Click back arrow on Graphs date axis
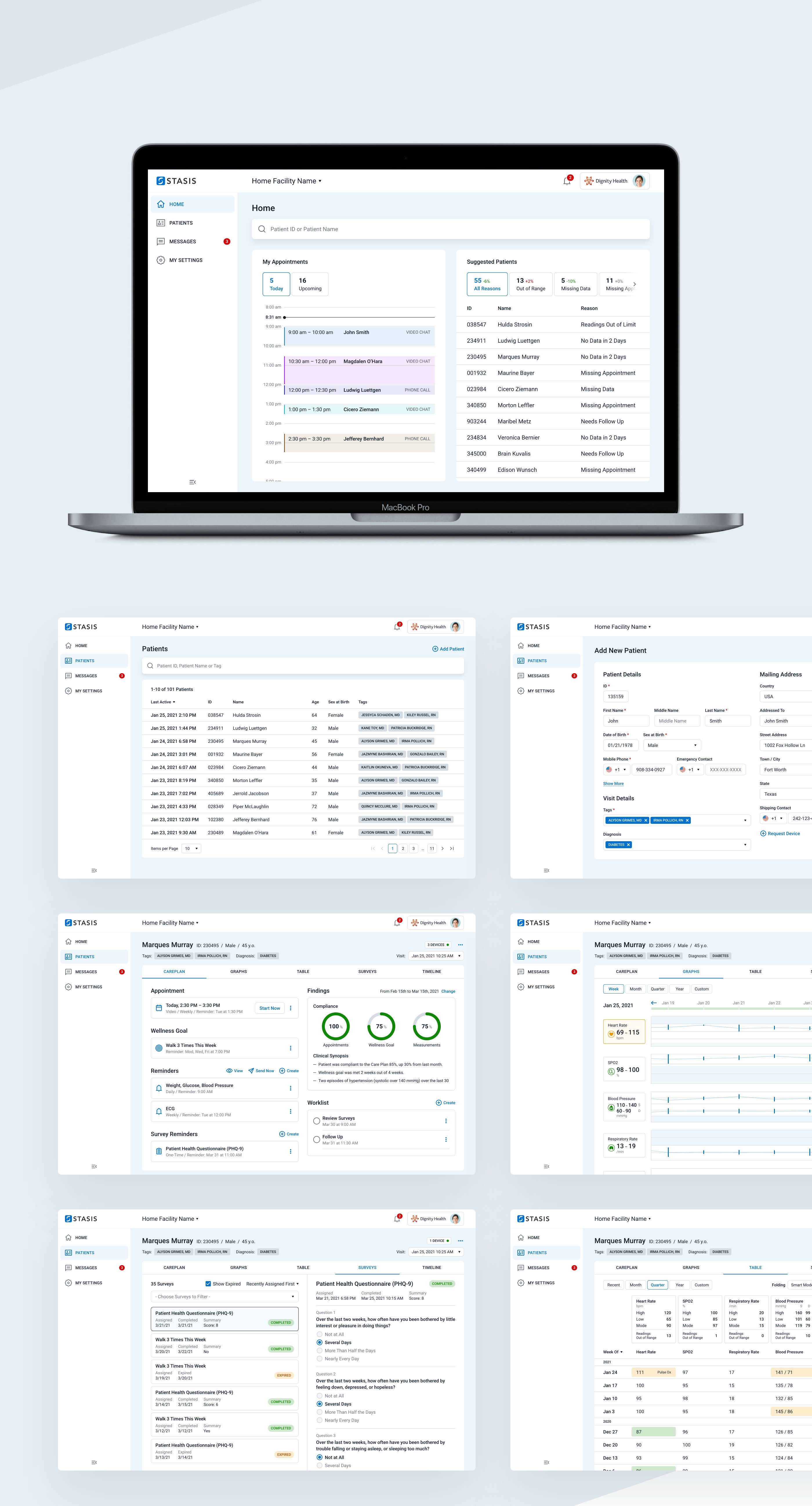The height and width of the screenshot is (1506, 812). (654, 1003)
